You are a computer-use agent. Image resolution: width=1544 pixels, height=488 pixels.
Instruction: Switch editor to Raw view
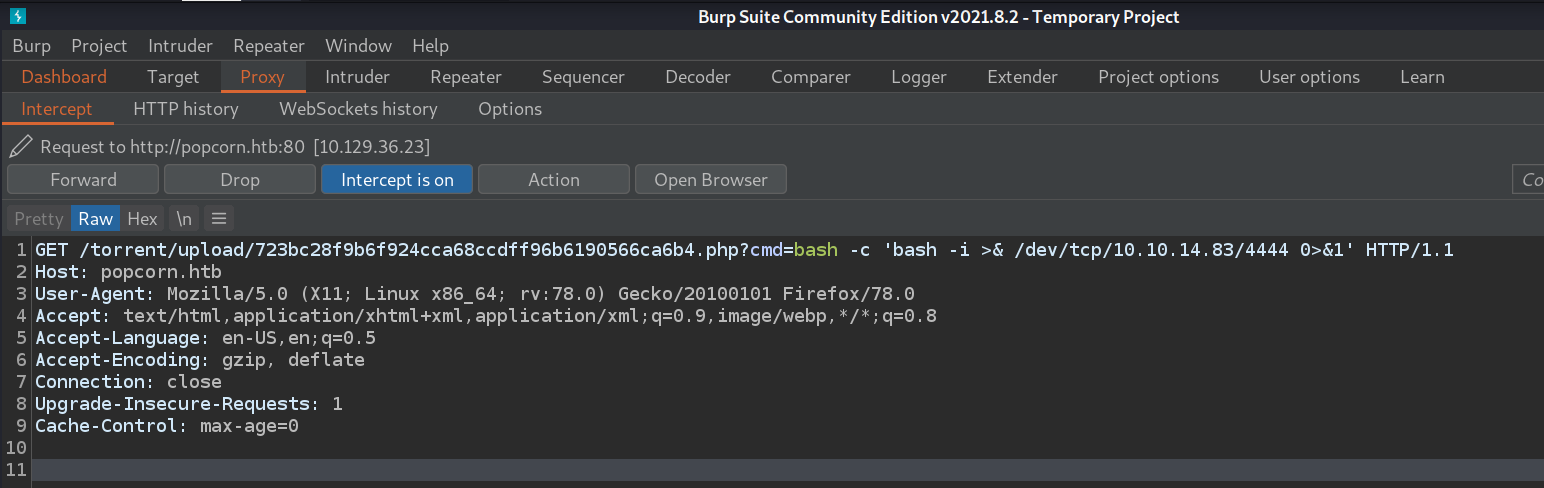96,218
